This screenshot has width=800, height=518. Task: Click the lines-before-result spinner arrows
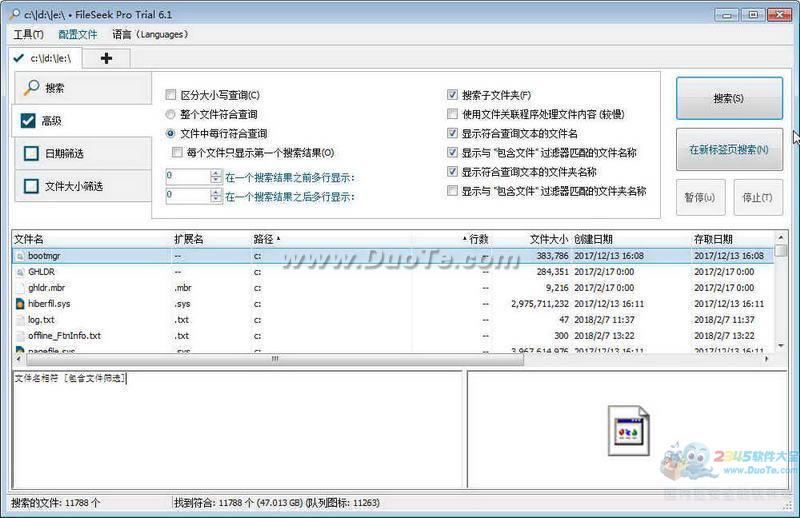point(216,177)
